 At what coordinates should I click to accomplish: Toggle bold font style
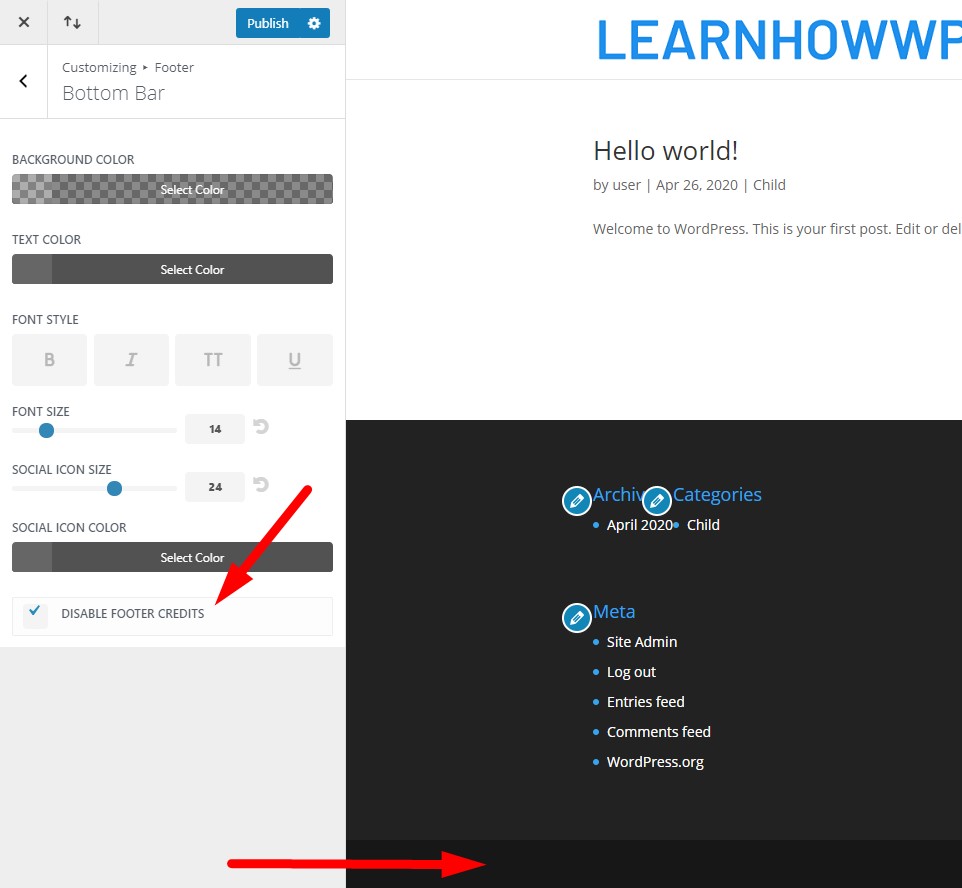pyautogui.click(x=50, y=360)
